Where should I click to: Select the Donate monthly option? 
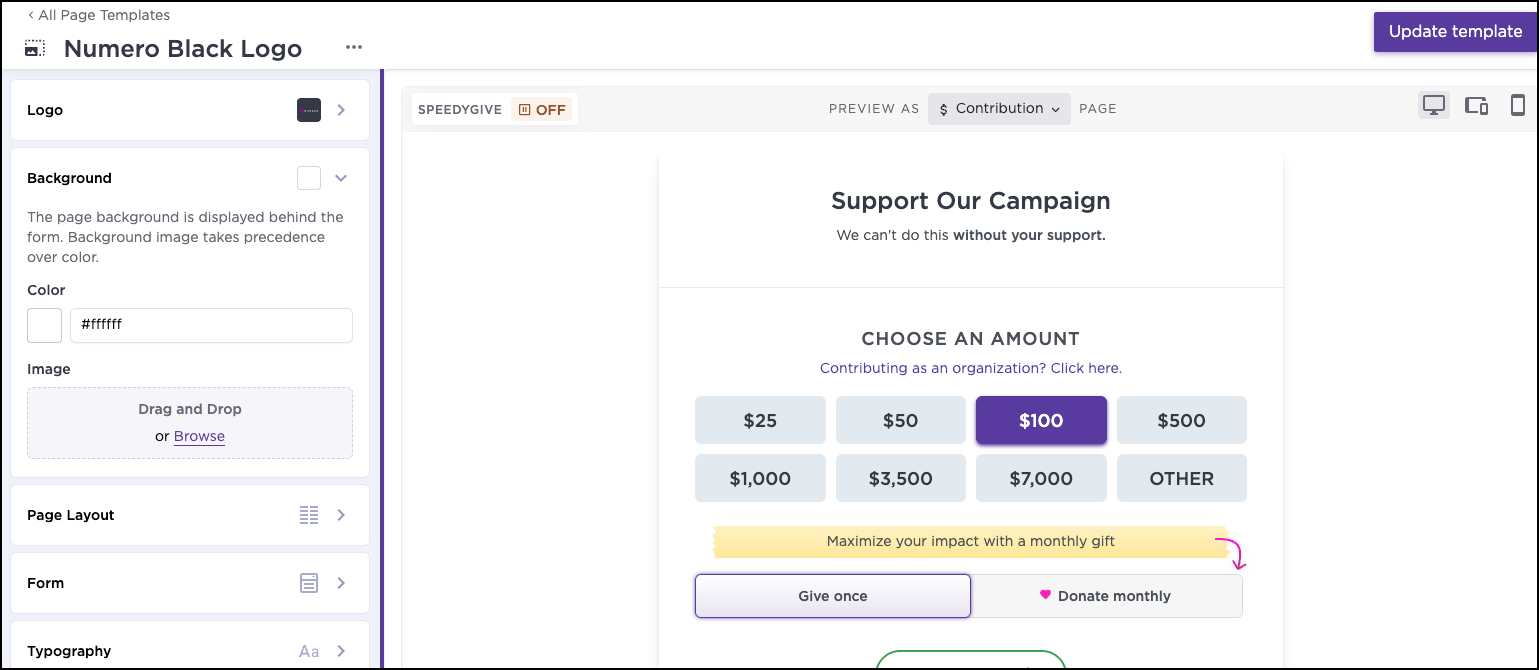tap(1107, 596)
